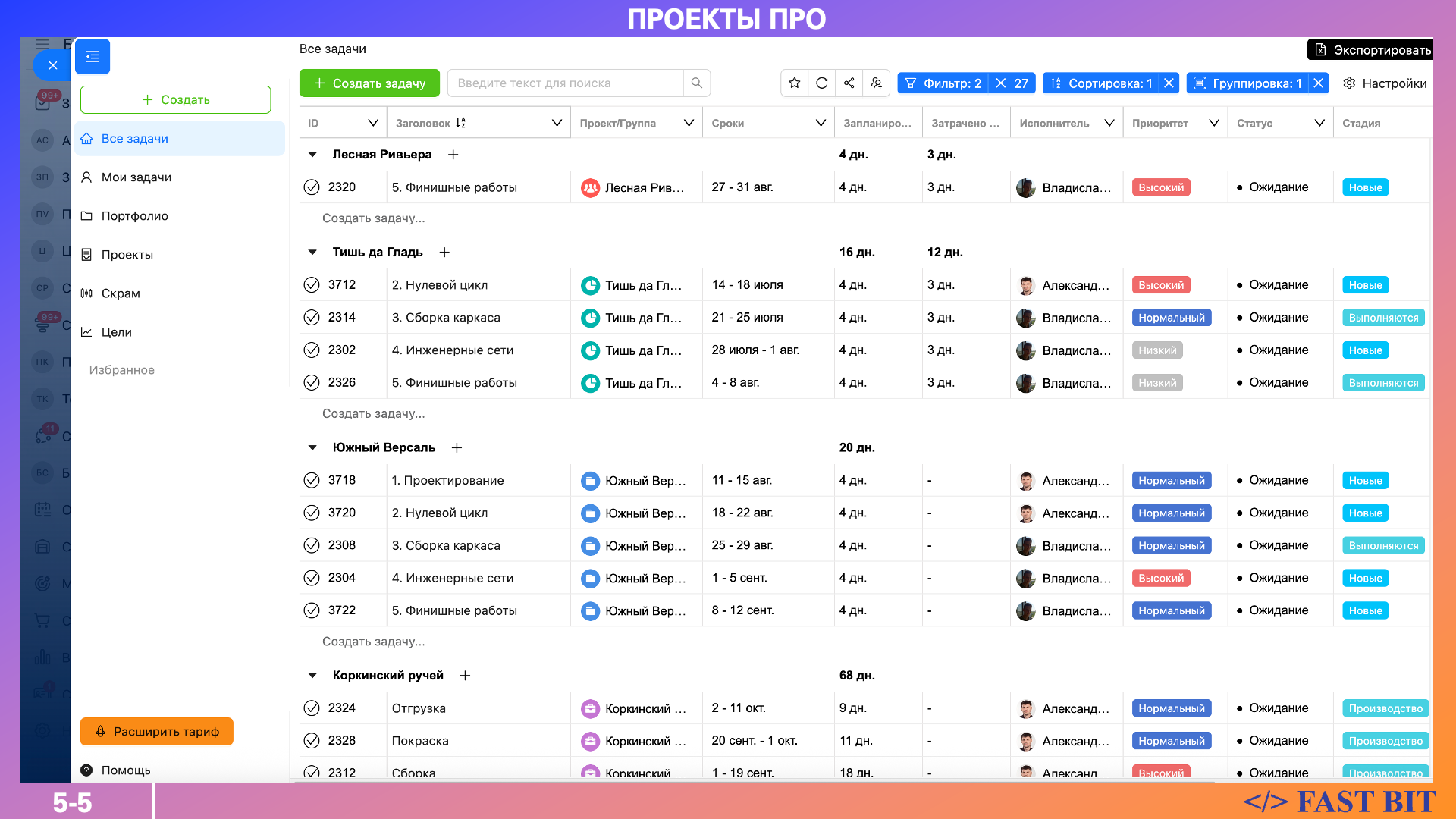This screenshot has width=1456, height=819.
Task: Click the share icon in toolbar
Action: click(849, 83)
